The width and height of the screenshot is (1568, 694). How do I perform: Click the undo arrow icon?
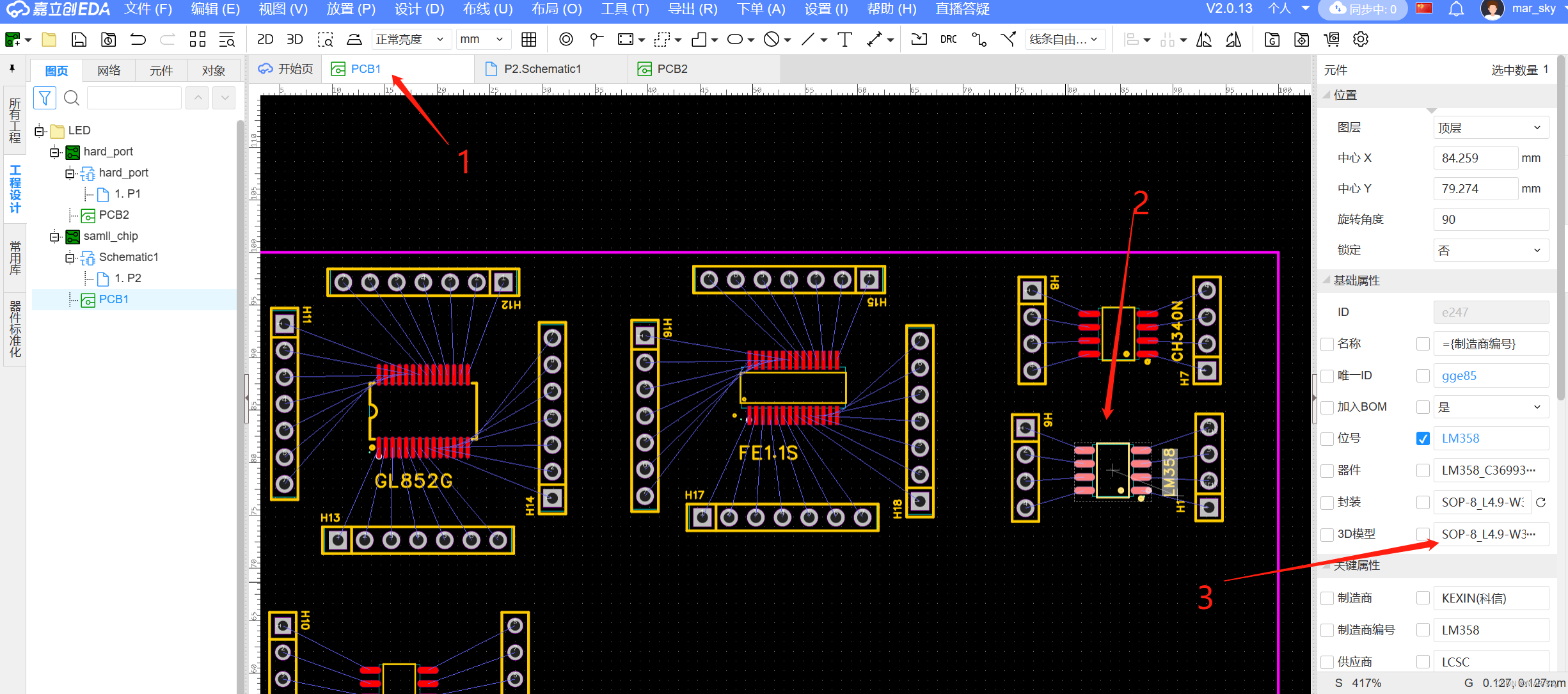coord(138,40)
